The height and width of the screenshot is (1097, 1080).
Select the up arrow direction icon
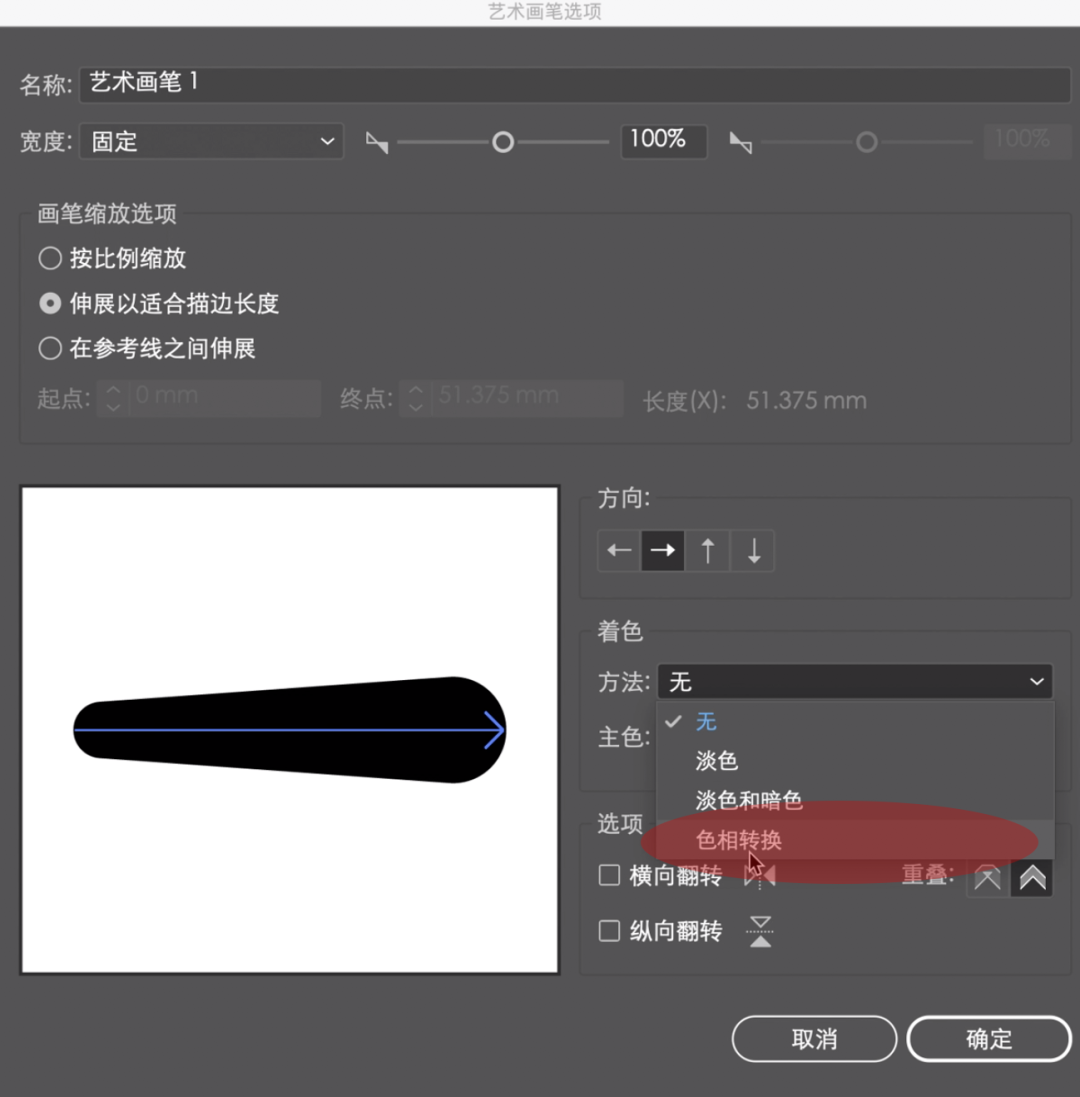click(x=708, y=551)
